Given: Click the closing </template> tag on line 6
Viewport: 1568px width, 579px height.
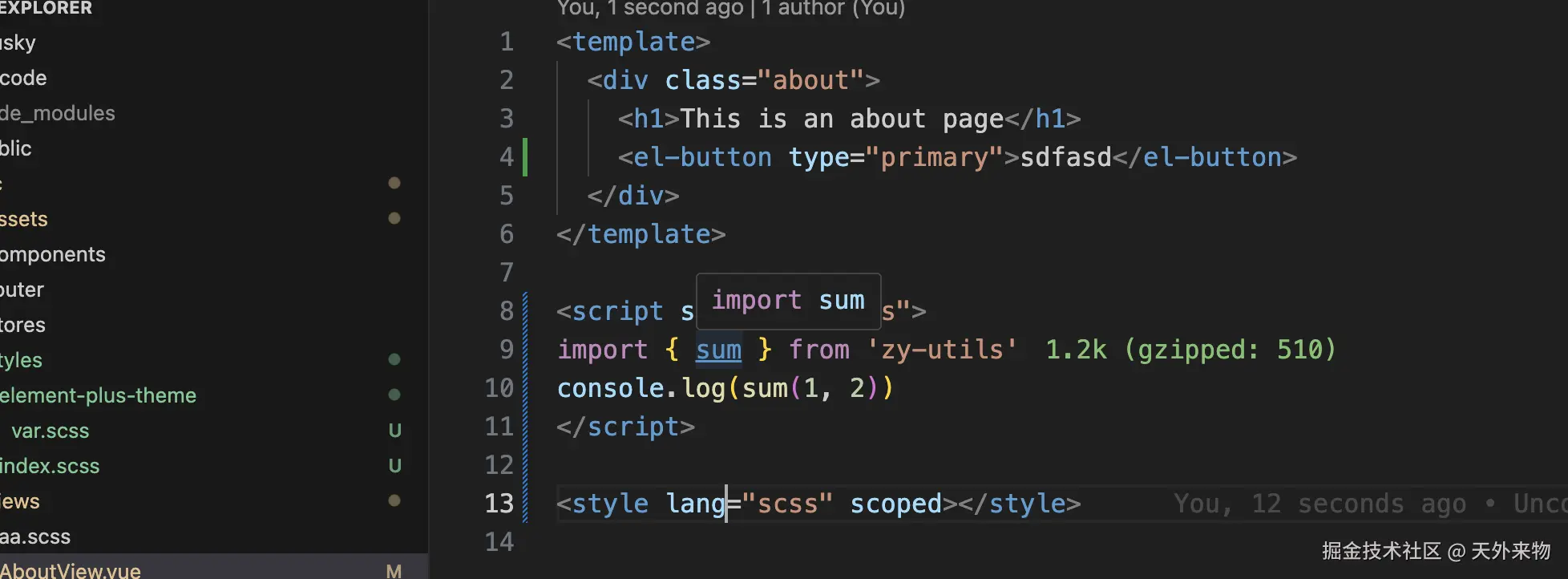Looking at the screenshot, I should click(641, 234).
